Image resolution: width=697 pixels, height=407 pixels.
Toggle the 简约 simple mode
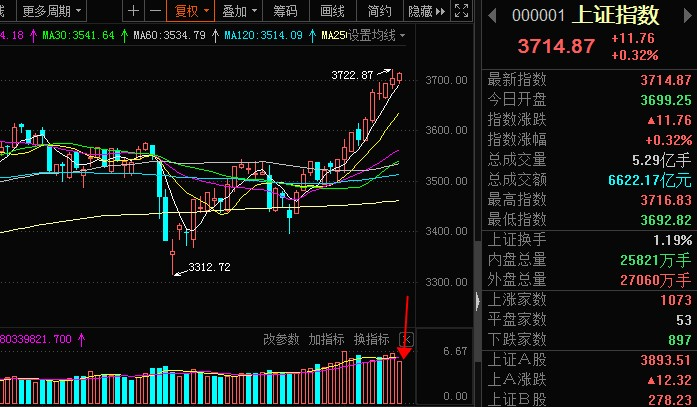pos(379,11)
